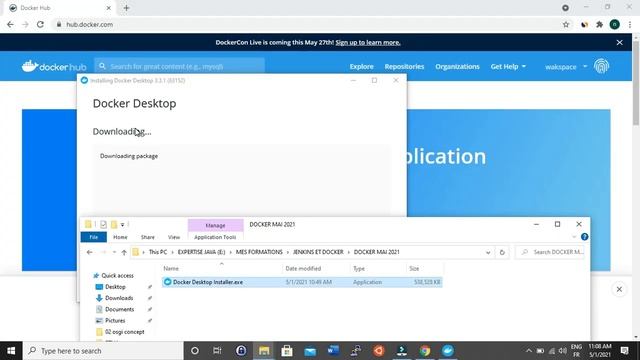Click the search magnifier in Docker Hub
640x360 pixels.
102,66
